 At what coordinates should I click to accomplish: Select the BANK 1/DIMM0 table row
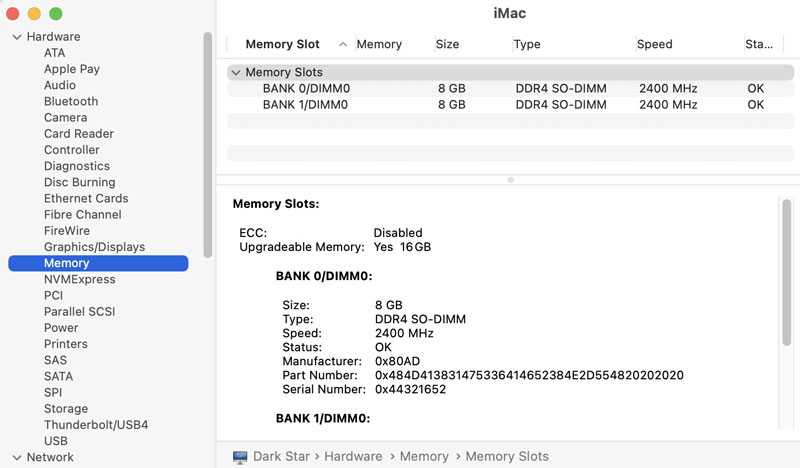(x=510, y=105)
